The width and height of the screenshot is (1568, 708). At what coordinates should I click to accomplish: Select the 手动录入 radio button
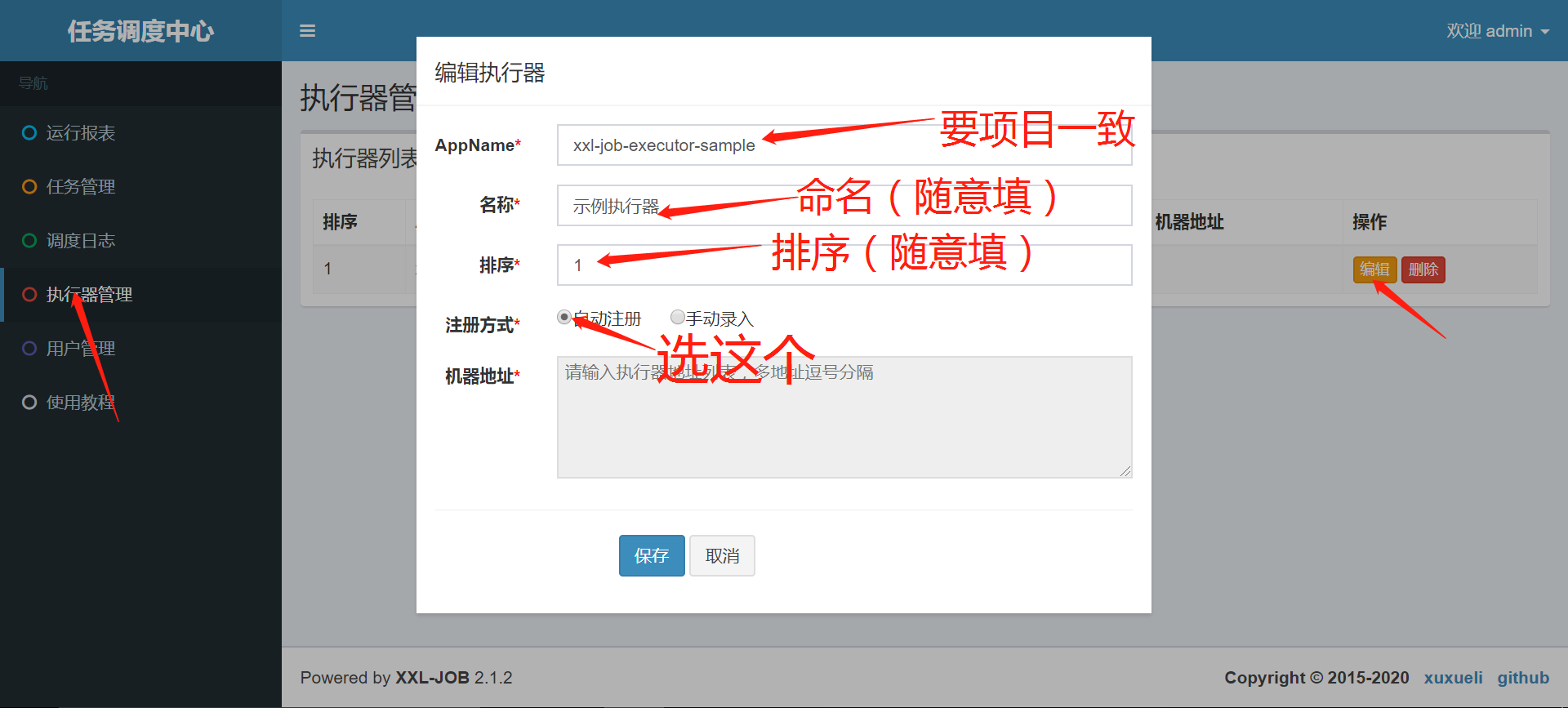[x=677, y=317]
